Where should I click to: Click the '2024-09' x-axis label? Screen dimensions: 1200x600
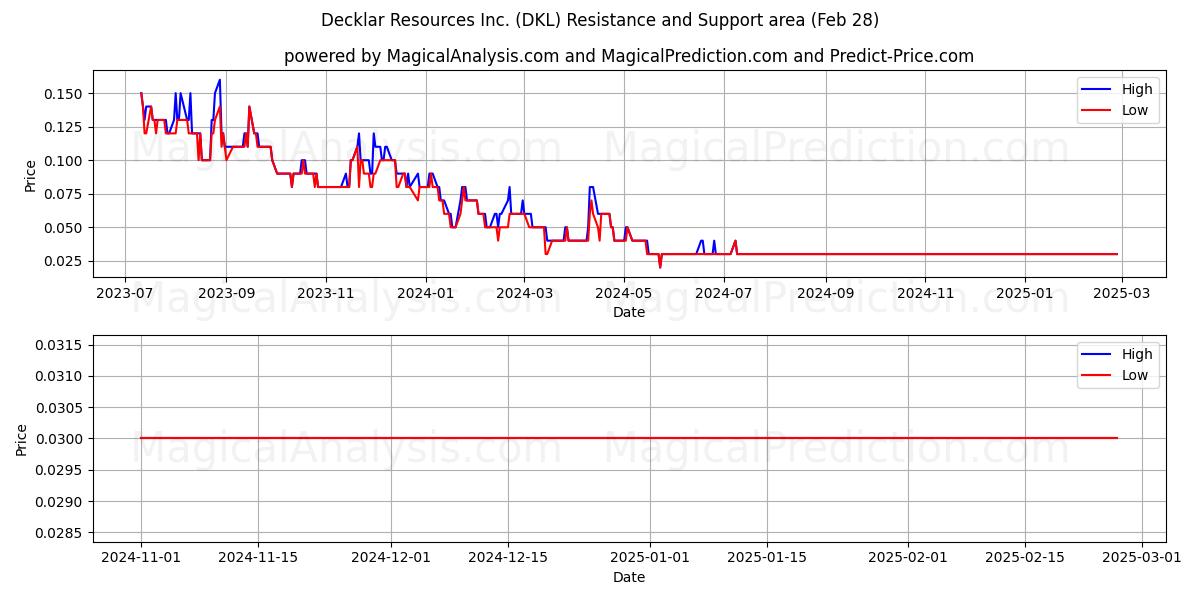(826, 294)
